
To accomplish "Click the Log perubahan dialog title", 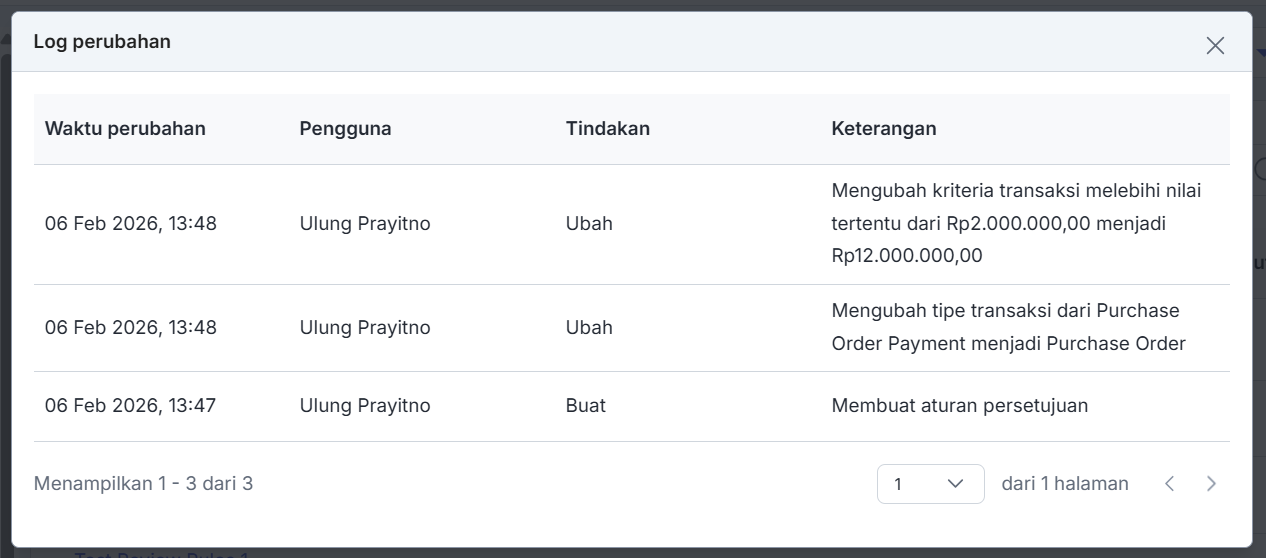I will coord(102,42).
